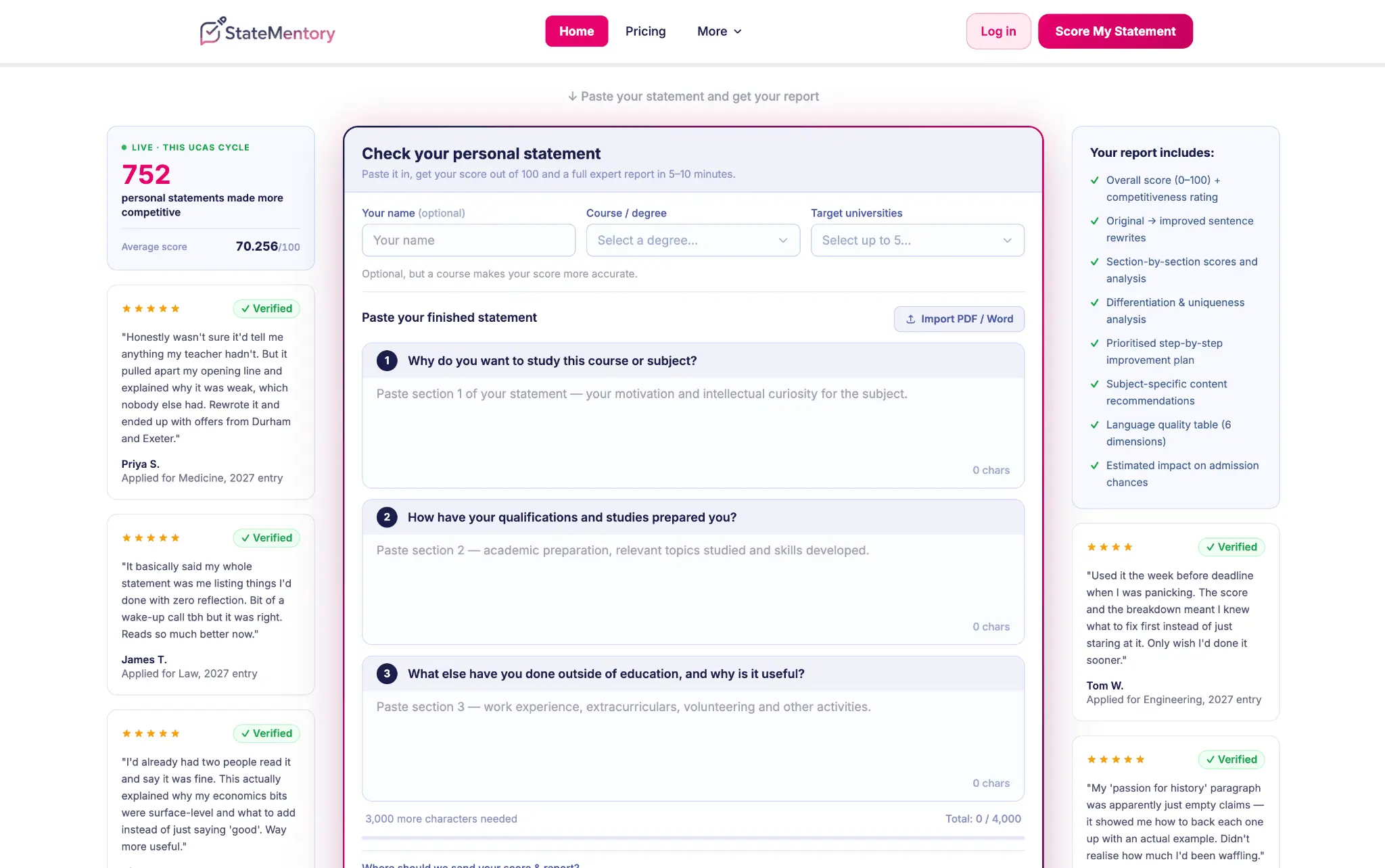Screen dimensions: 1385x868
Task: Click the section 2 academic preparation text area
Action: click(692, 589)
